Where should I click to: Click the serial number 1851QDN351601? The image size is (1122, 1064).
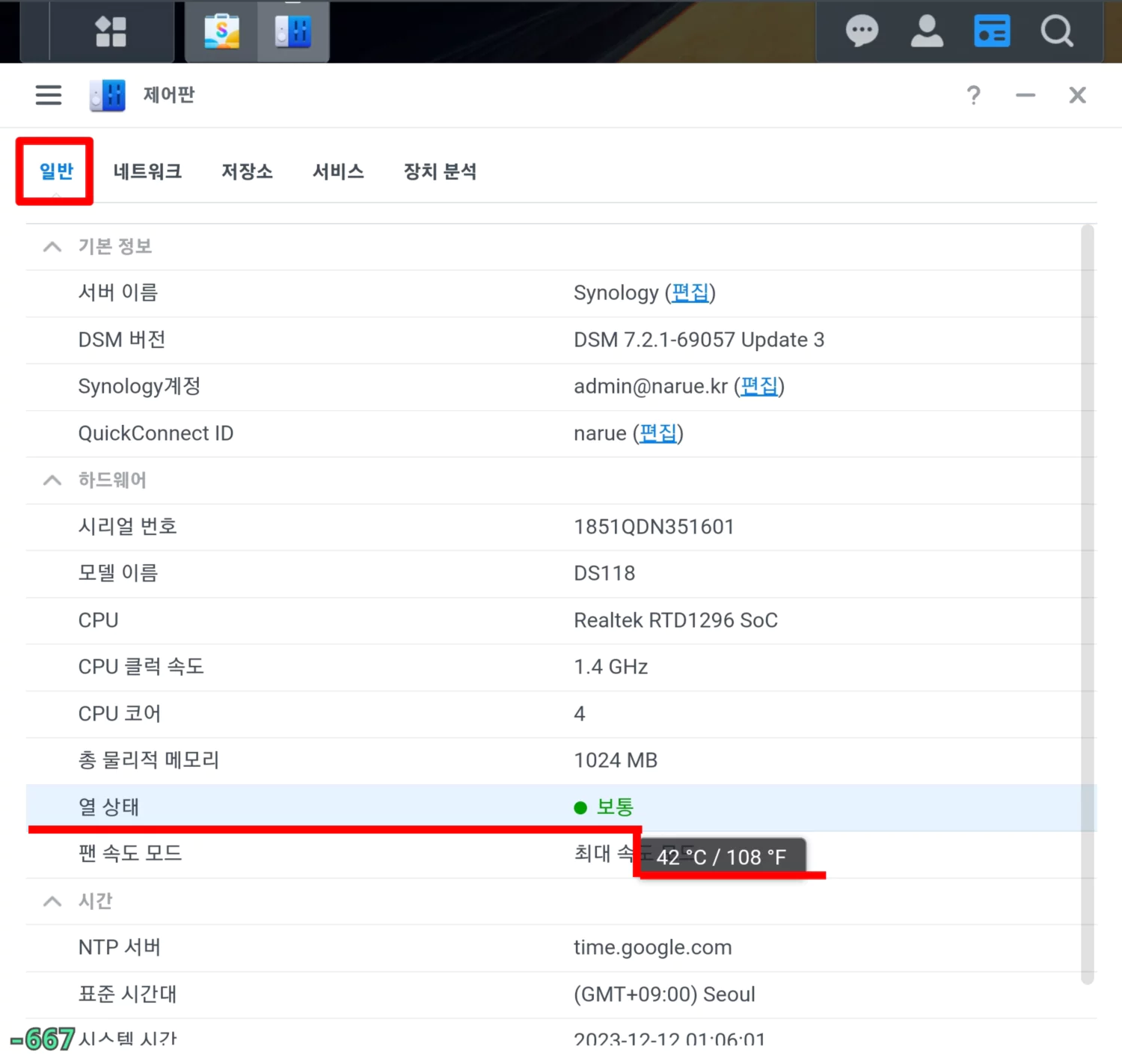(654, 527)
